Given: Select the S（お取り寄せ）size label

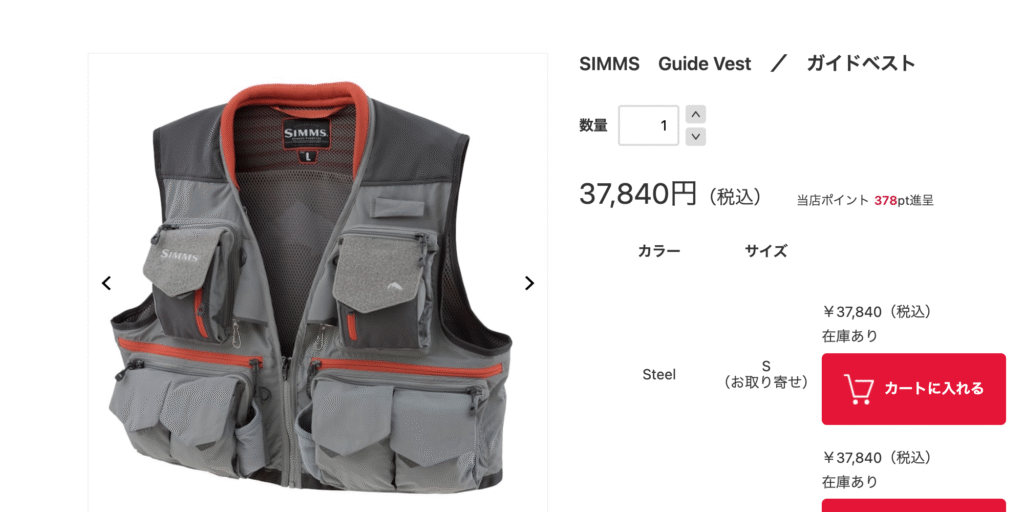Looking at the screenshot, I should tap(765, 374).
